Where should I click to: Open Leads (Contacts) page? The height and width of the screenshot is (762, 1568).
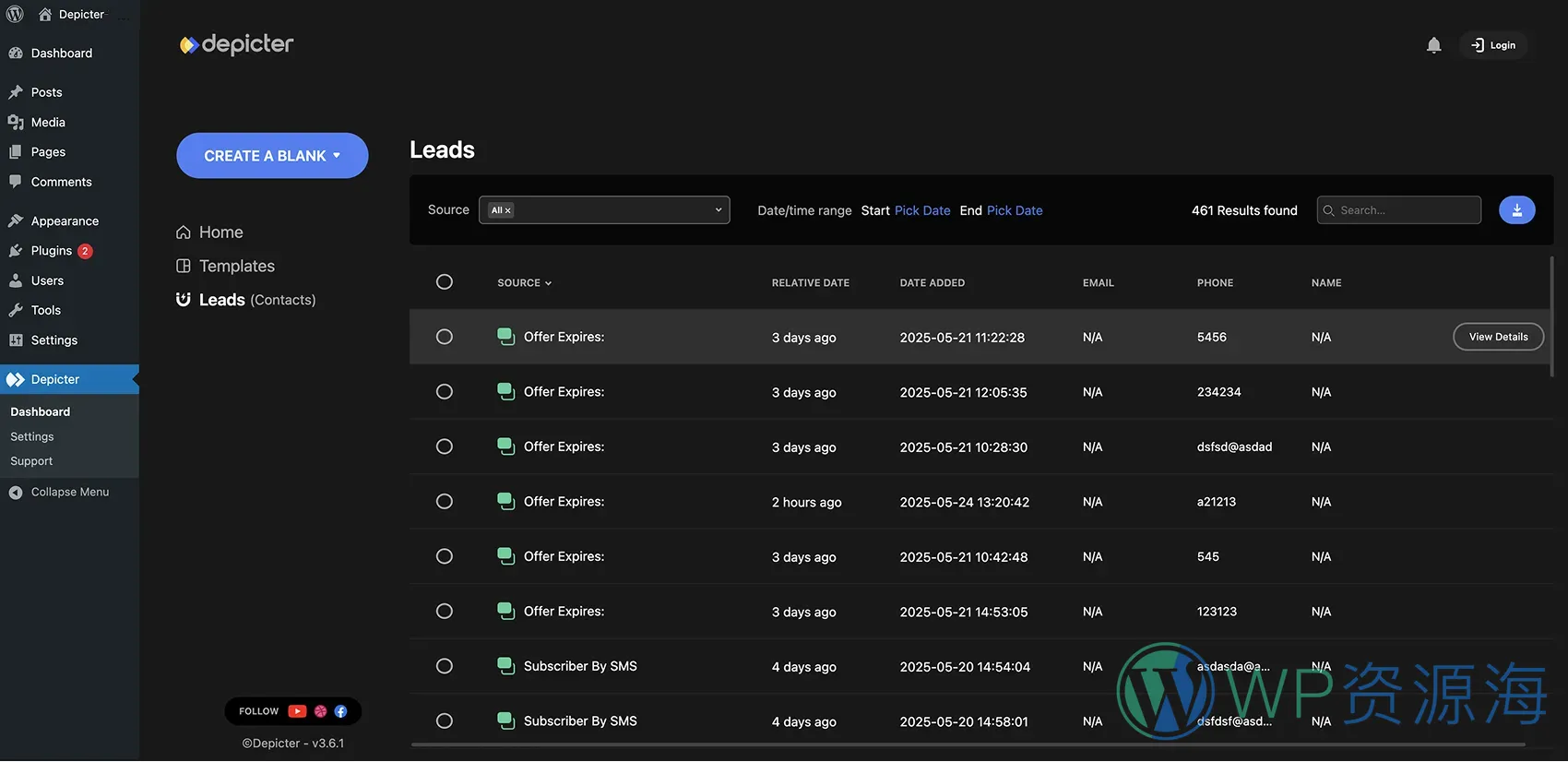(x=245, y=300)
